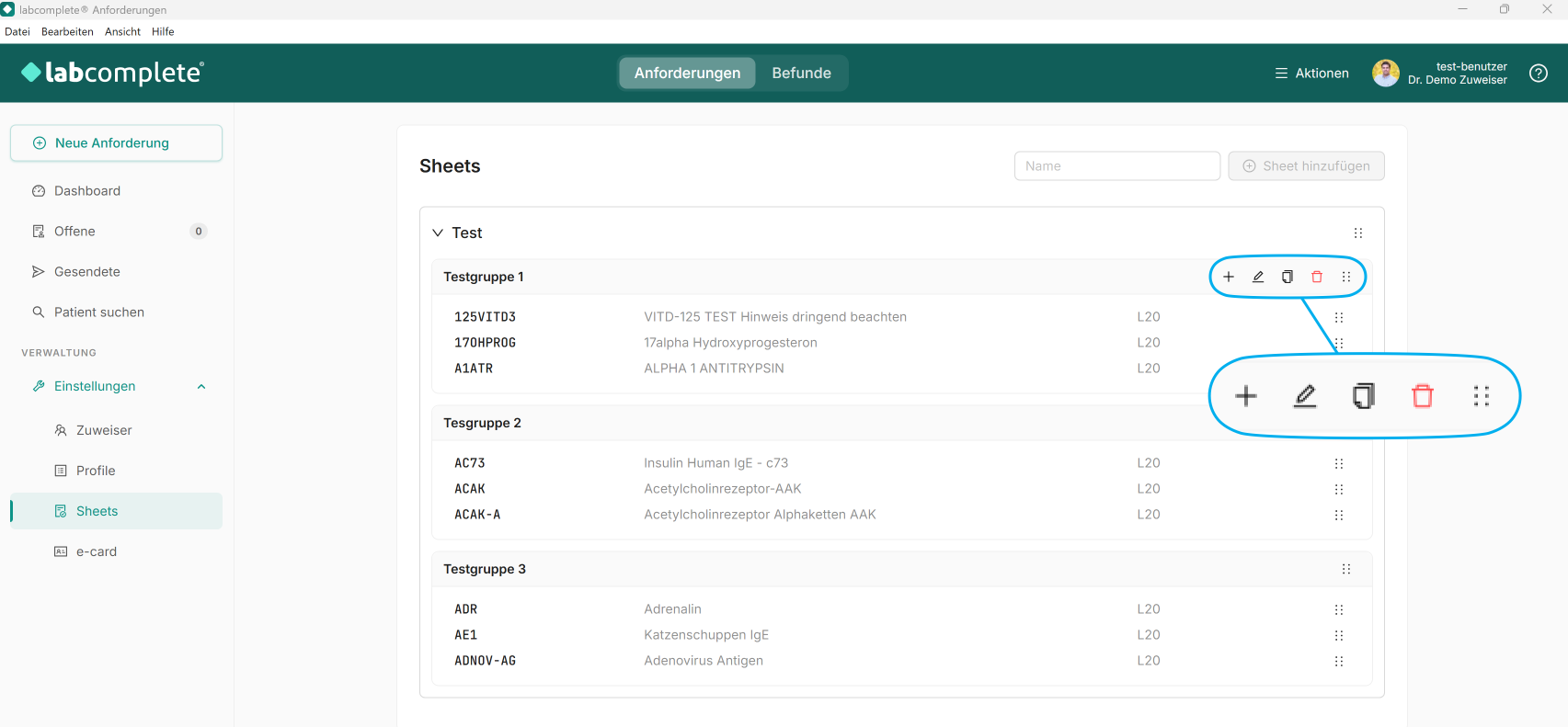Click the add icon in Testgruppe 1 header

[x=1229, y=277]
